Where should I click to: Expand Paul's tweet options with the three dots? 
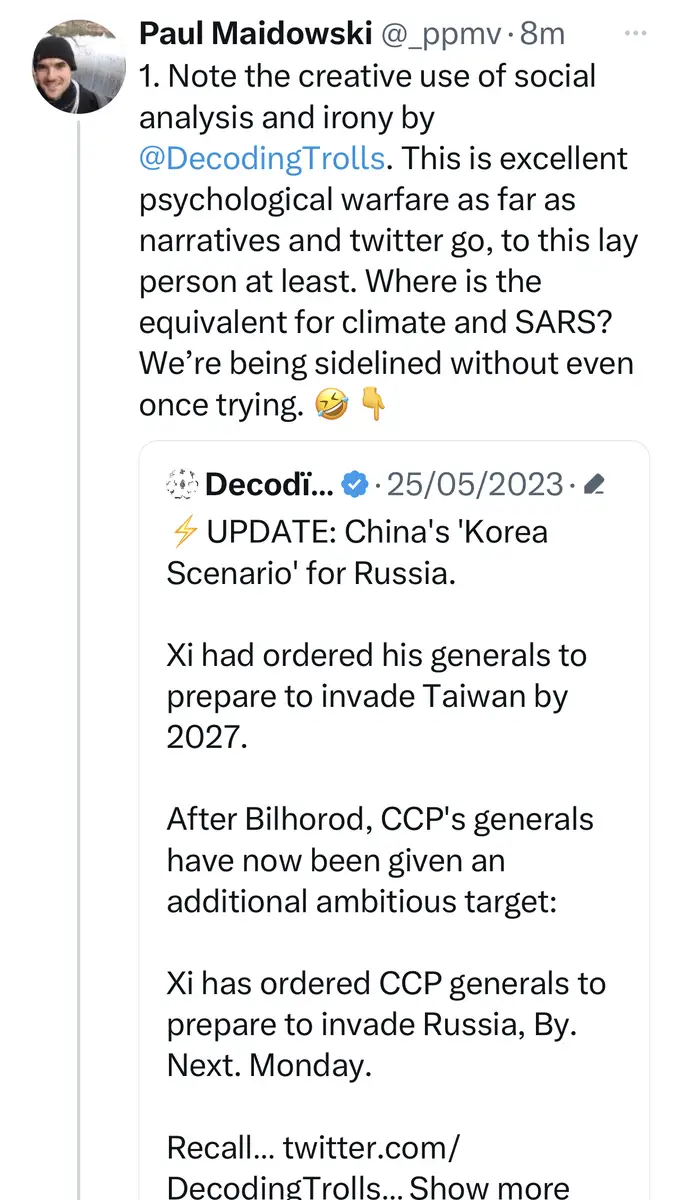(x=636, y=32)
